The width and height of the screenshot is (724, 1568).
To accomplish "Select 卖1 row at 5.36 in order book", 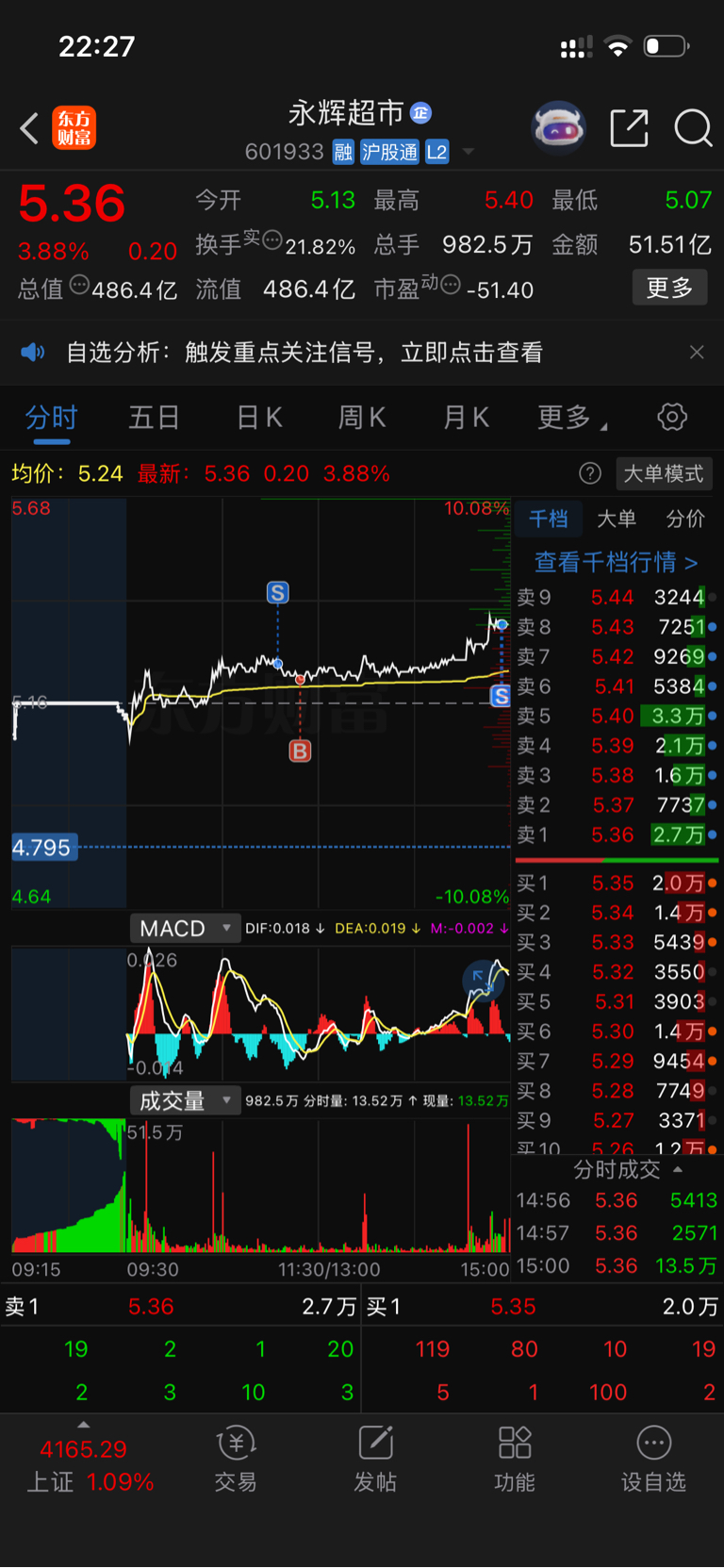I will tap(617, 834).
